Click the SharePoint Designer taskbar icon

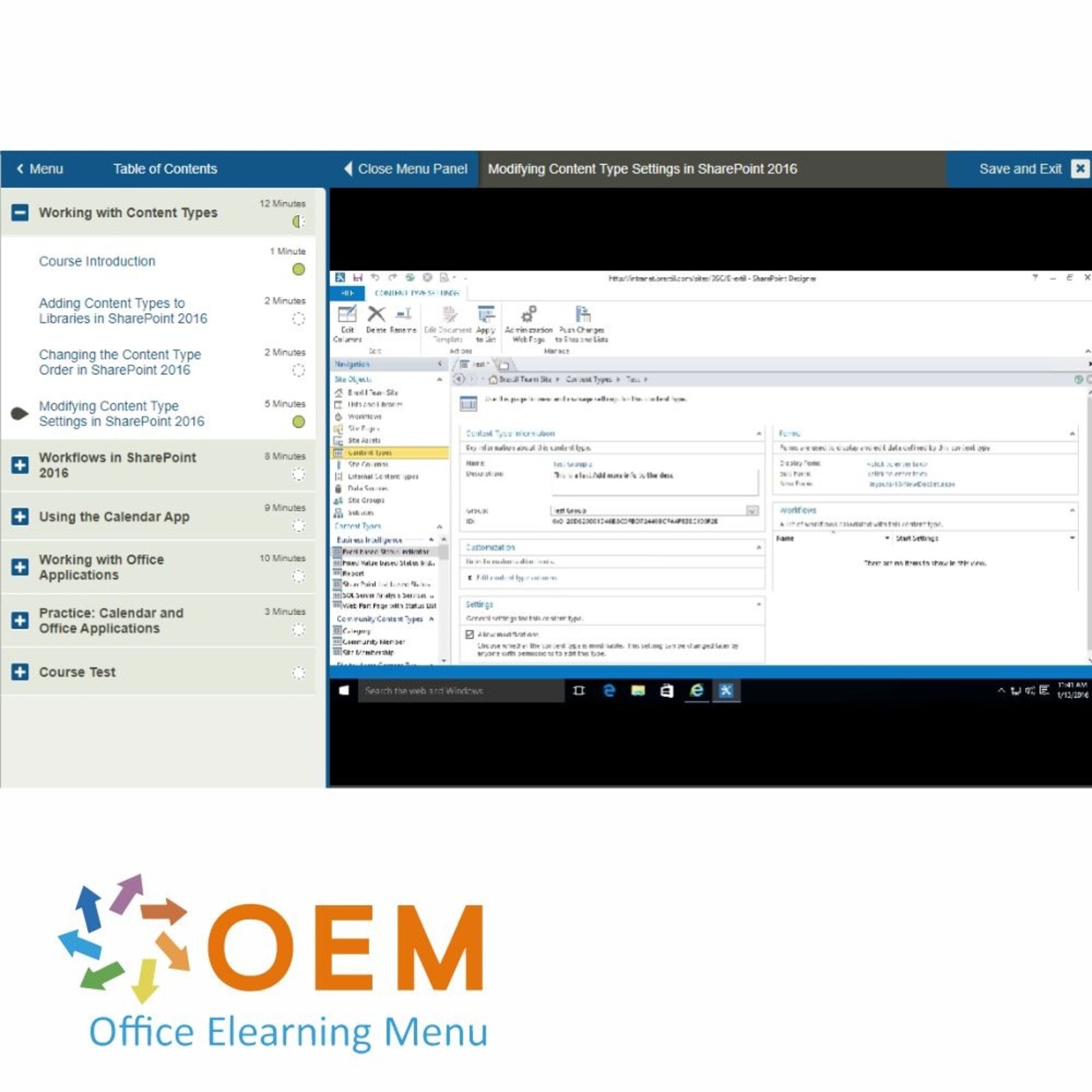[x=725, y=691]
